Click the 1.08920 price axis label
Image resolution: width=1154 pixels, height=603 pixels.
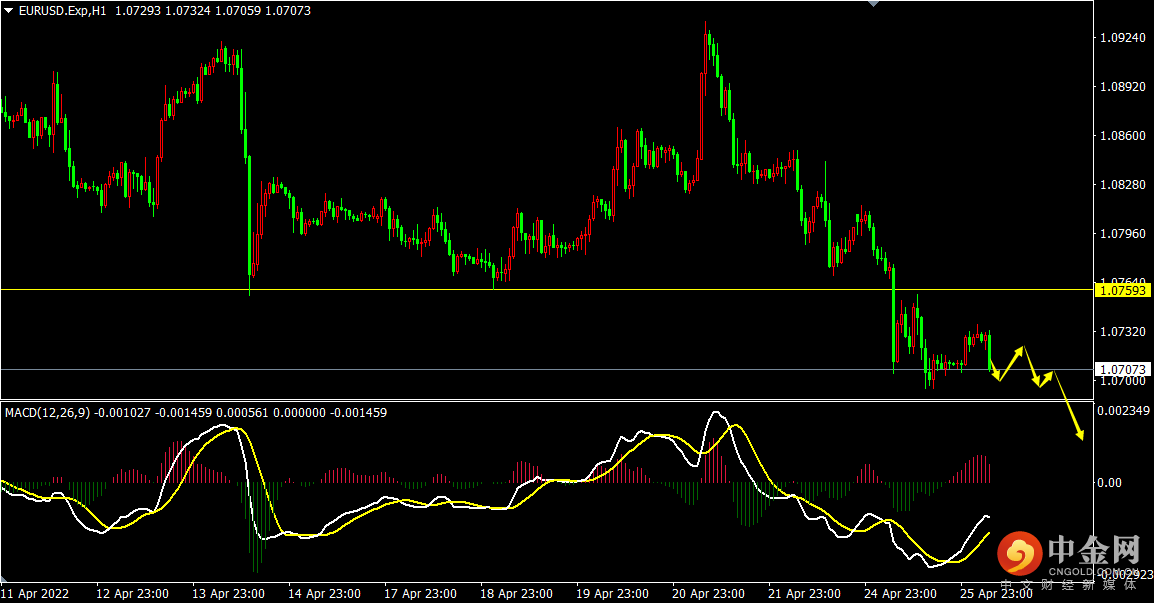[x=1122, y=86]
